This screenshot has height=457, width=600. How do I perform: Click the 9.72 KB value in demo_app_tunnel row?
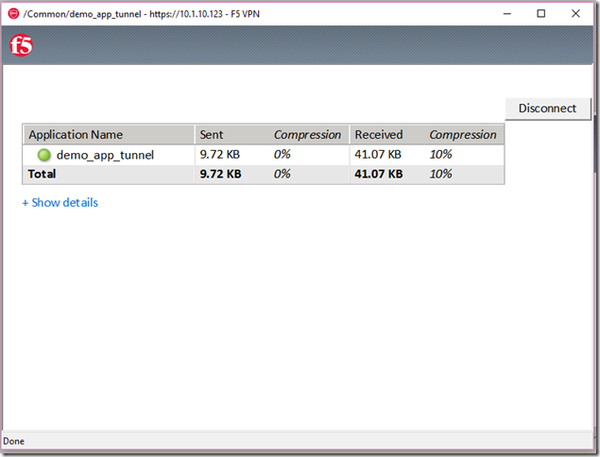tap(220, 154)
